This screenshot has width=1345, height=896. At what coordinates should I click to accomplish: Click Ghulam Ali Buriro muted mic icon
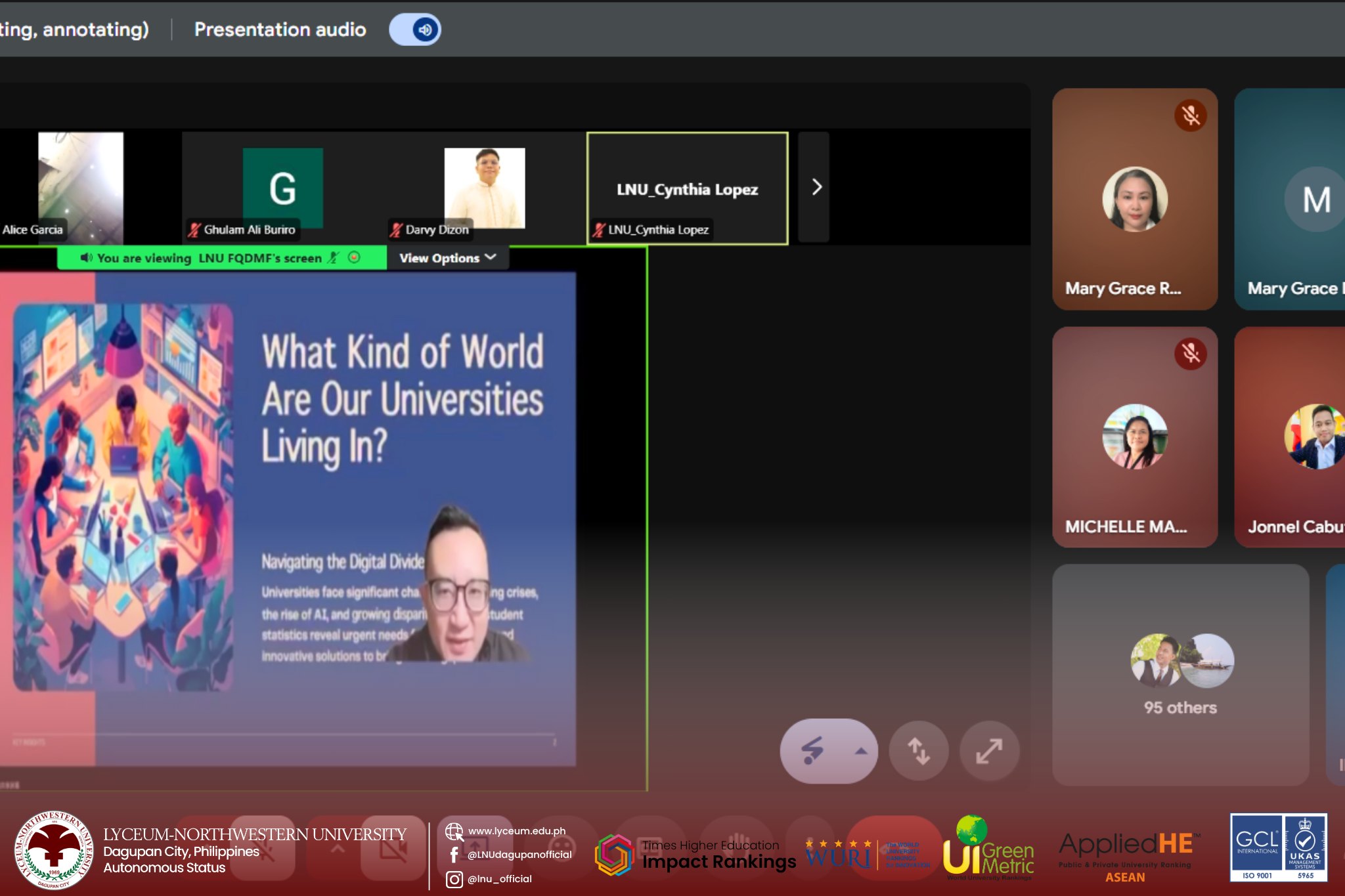click(x=194, y=230)
